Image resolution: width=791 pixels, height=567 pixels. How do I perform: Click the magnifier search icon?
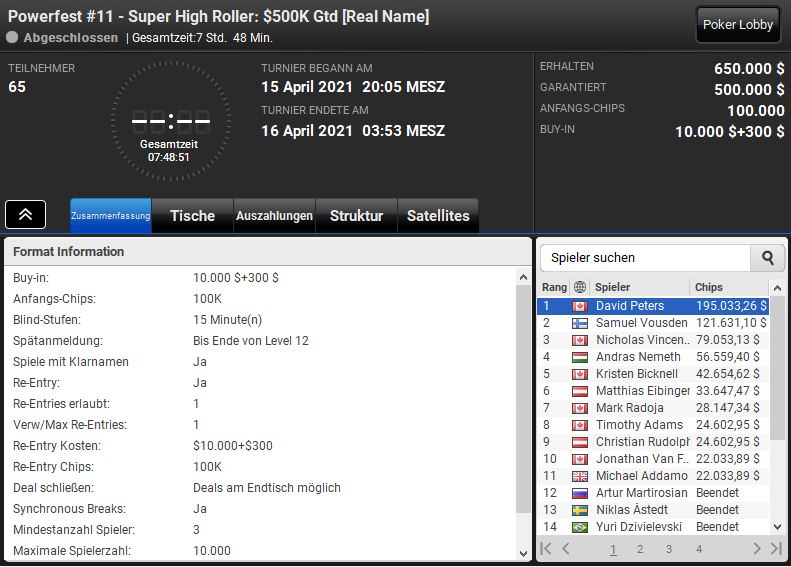coord(768,258)
